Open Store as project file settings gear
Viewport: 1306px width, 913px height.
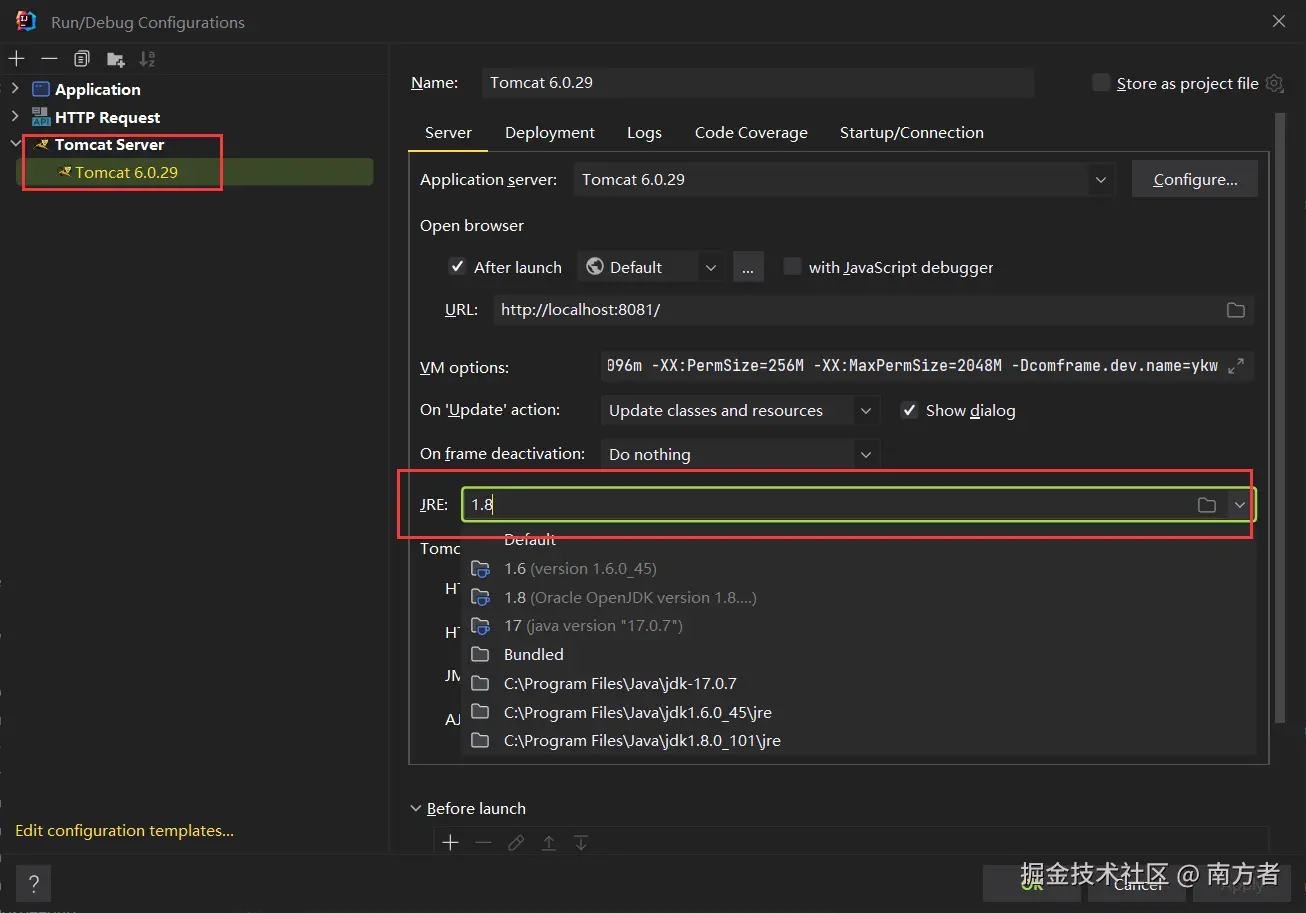1274,83
